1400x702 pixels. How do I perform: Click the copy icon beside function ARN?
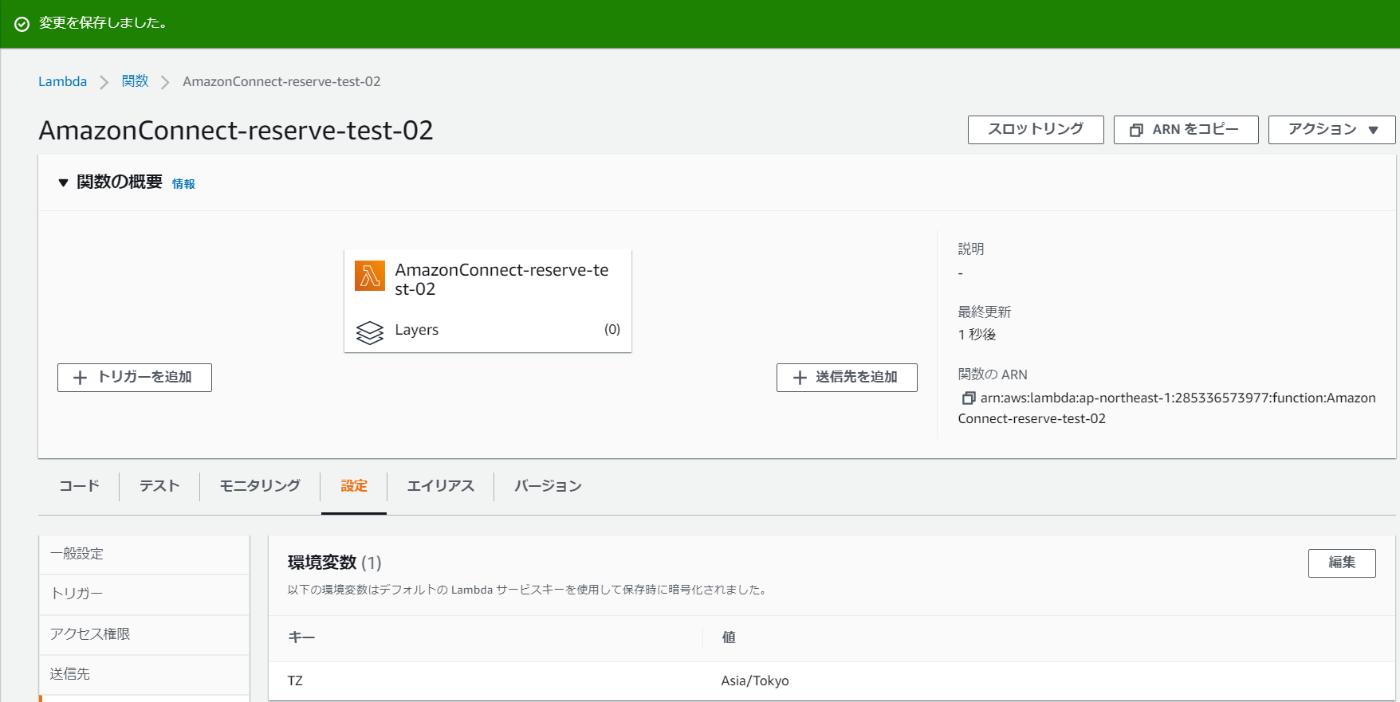(x=968, y=398)
